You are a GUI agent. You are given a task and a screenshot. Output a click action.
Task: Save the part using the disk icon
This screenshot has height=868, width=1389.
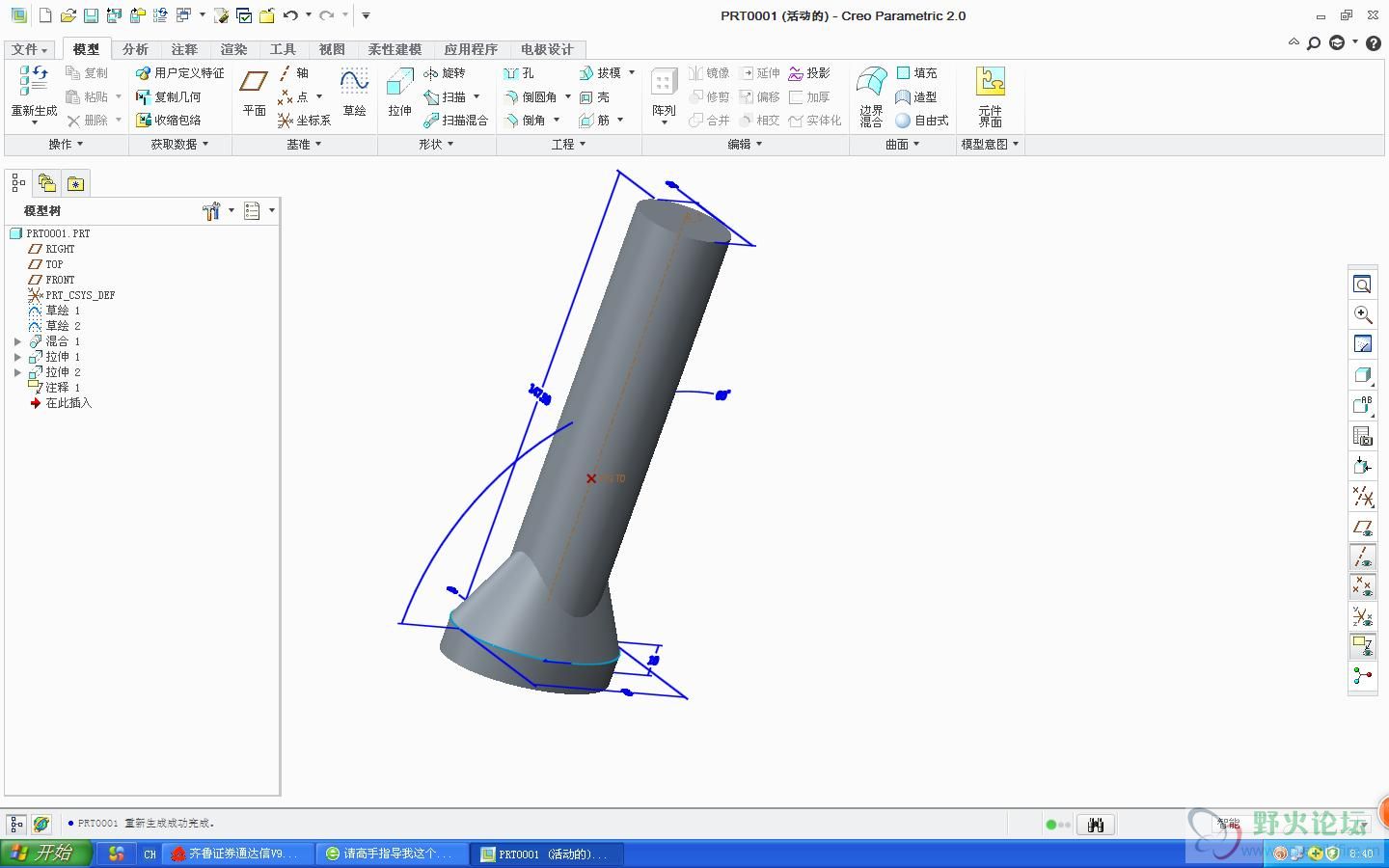coord(91,15)
